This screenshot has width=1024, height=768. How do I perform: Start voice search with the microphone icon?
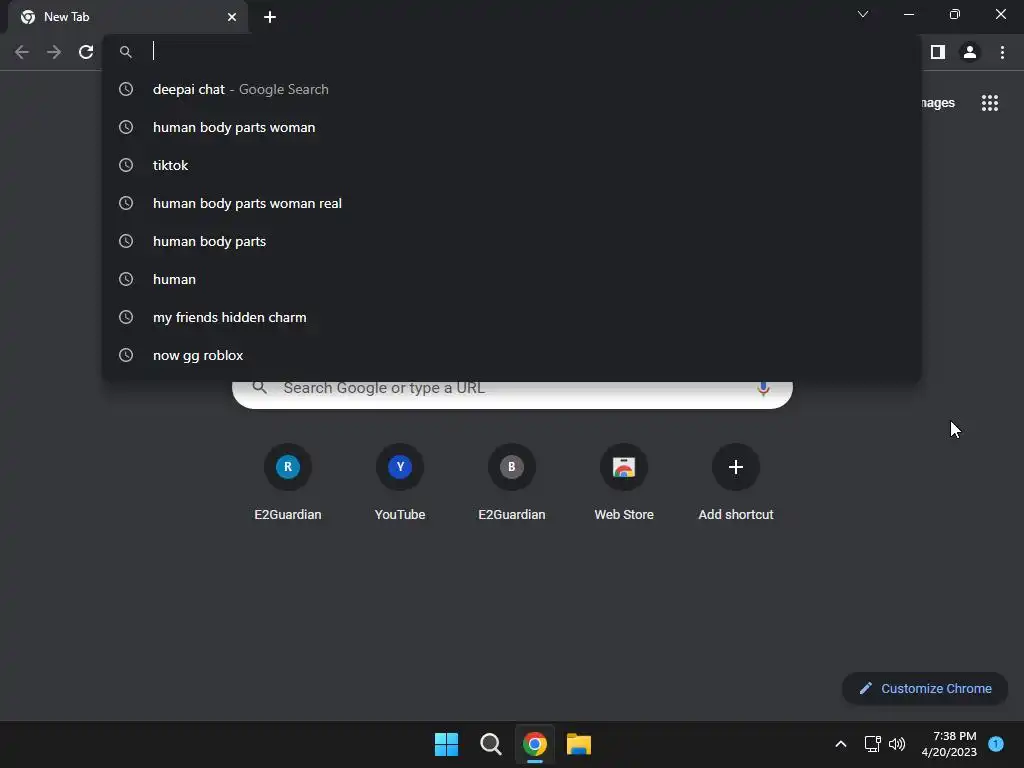763,389
